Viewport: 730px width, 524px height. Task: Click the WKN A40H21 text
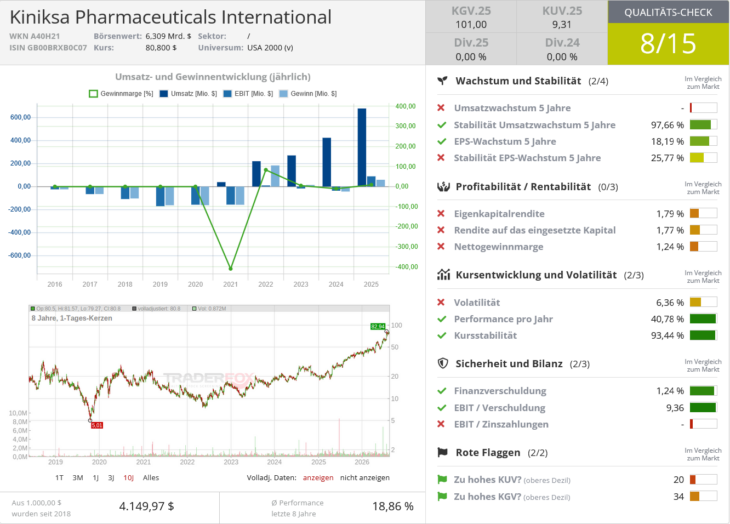34,36
